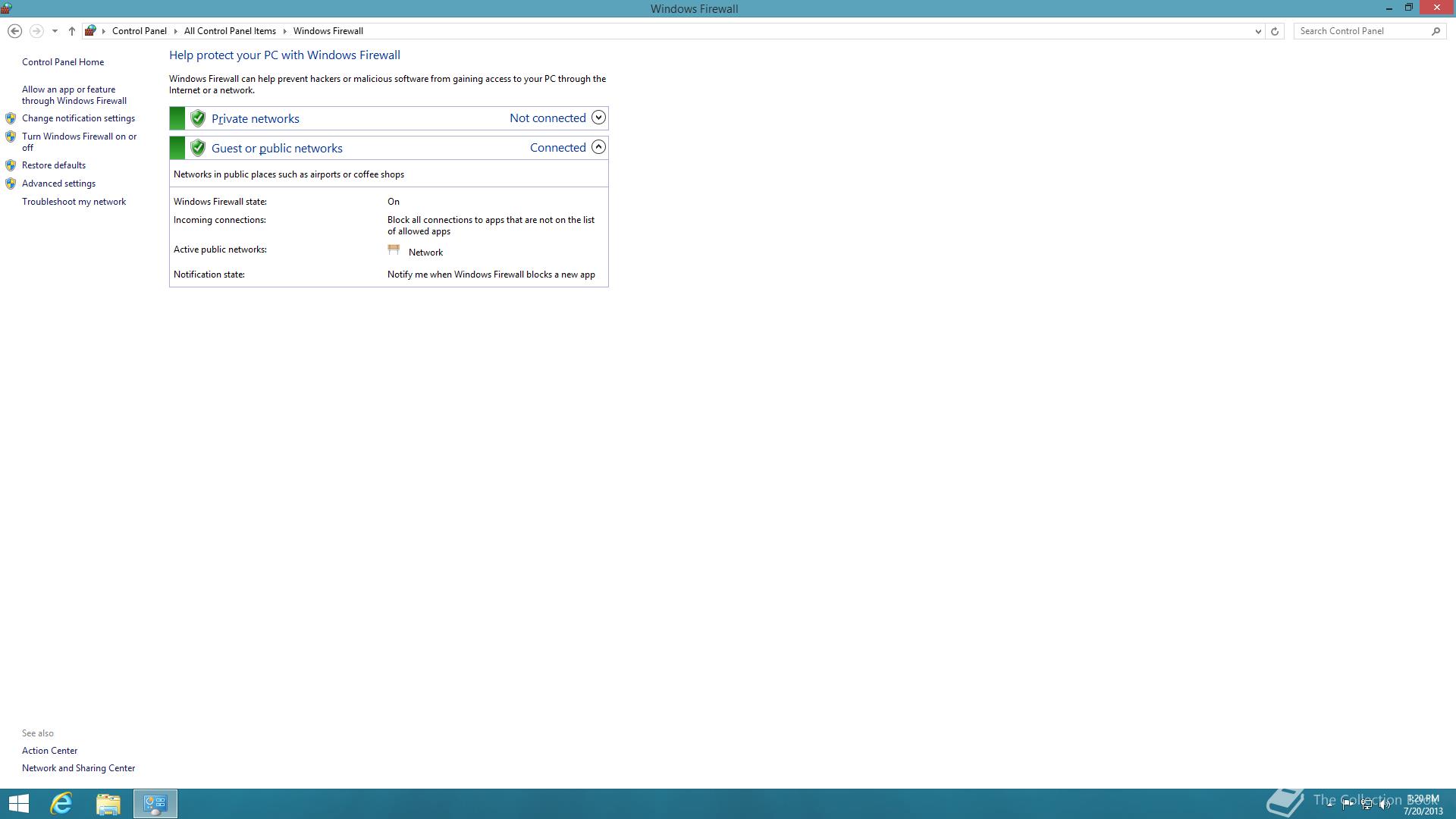Click the search magnifier icon
Viewport: 1456px width, 819px height.
[1436, 31]
